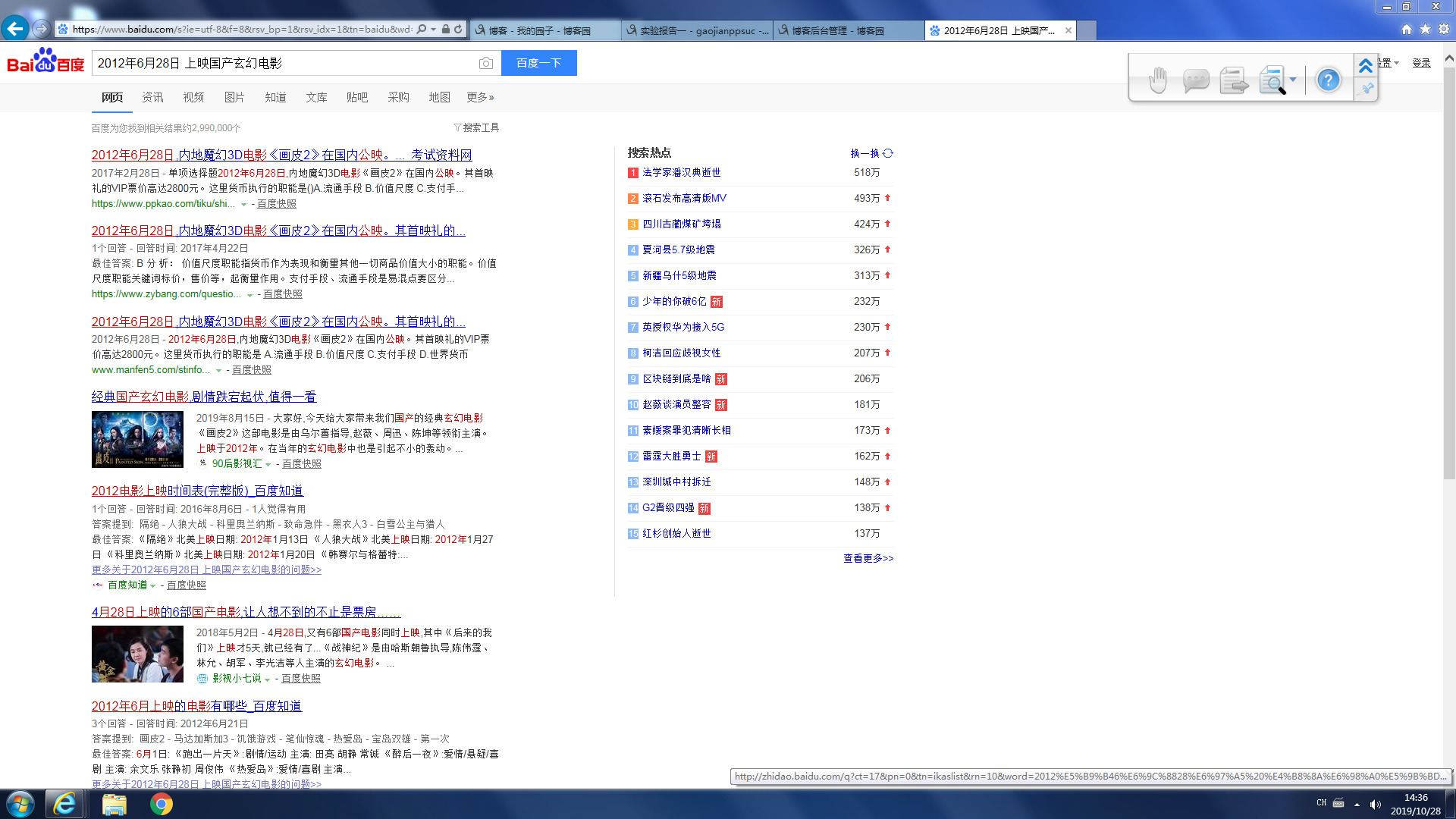Collapse floating toolbar with double chevron
1456x819 pixels.
coord(1366,65)
